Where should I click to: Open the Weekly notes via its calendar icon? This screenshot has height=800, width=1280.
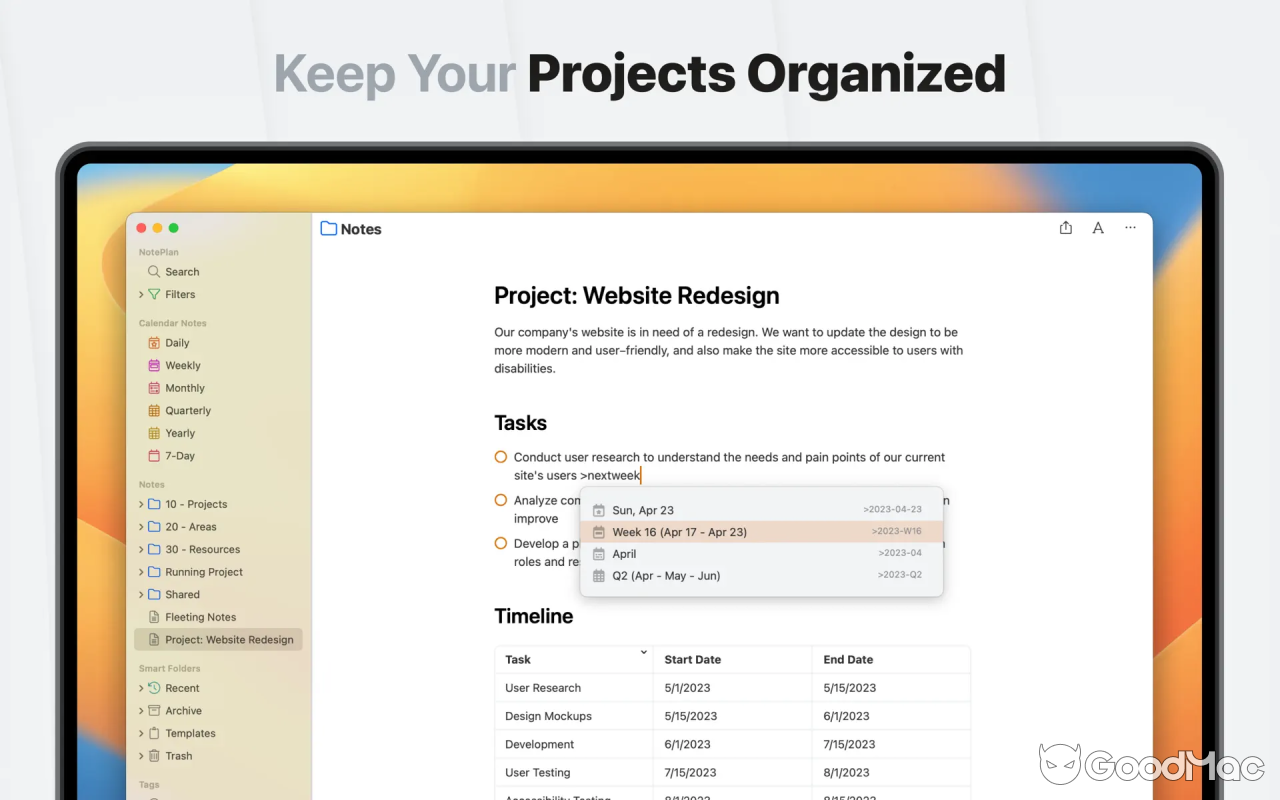[x=154, y=365]
